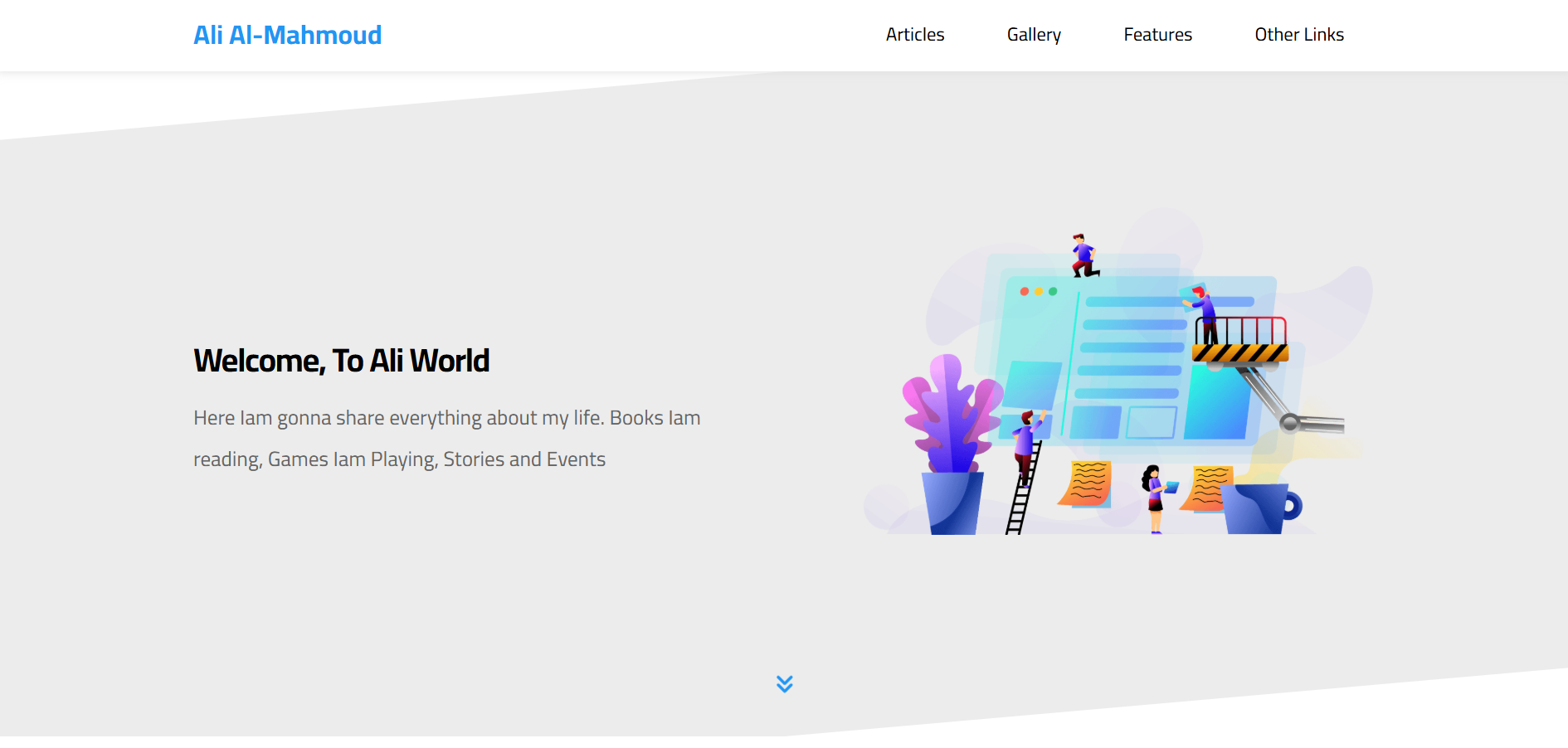Click the red browser dot in the illustration

[x=1023, y=292]
